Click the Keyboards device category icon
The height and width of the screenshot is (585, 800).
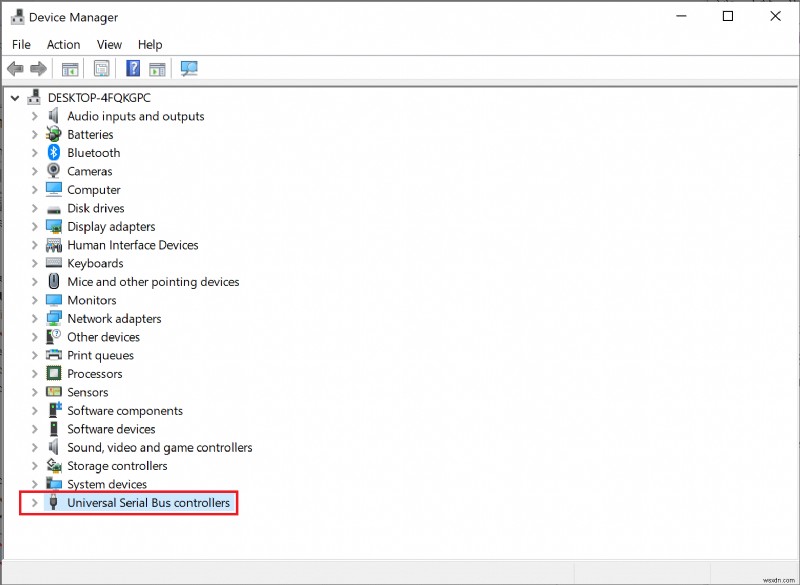point(52,263)
